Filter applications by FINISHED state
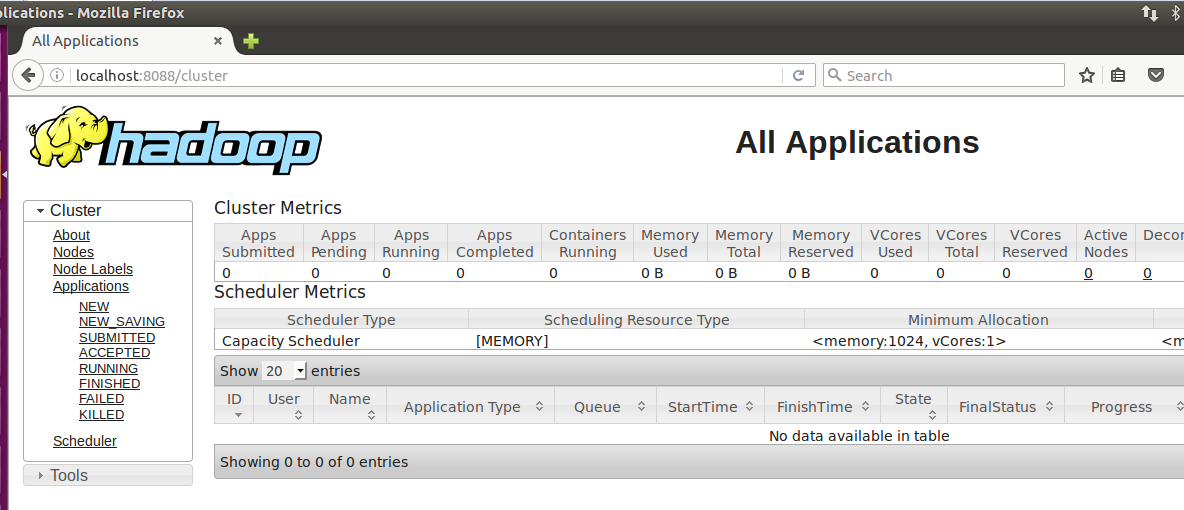Viewport: 1184px width, 510px height. click(109, 384)
